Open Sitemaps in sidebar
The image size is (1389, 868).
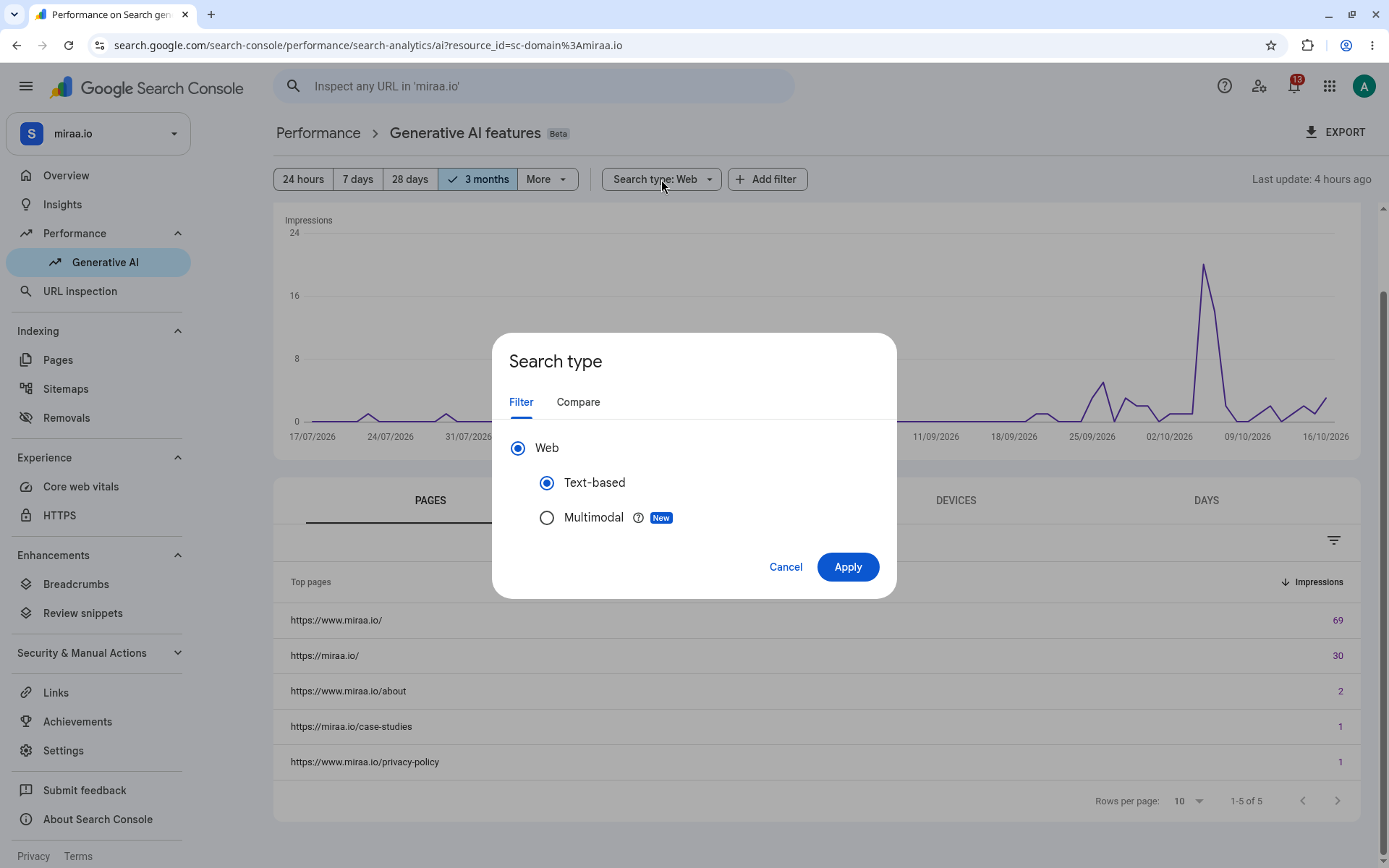98,389
